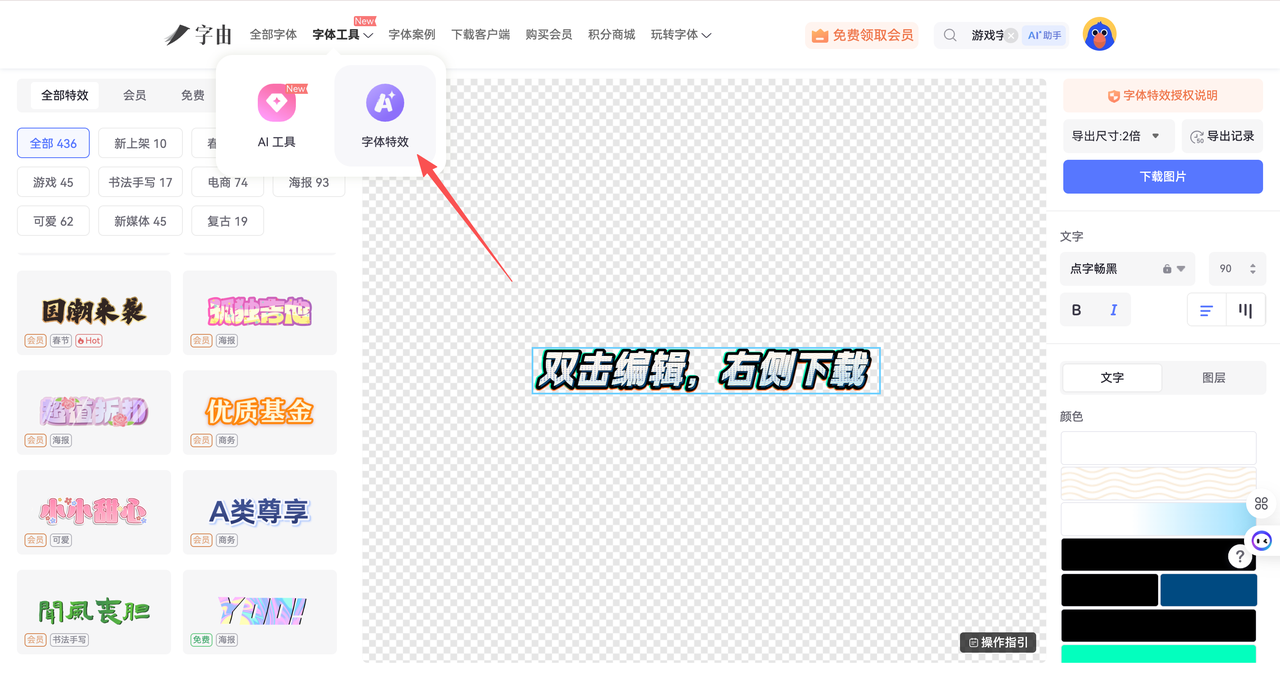Switch to vertical text layout
The image size is (1280, 700).
1245,310
